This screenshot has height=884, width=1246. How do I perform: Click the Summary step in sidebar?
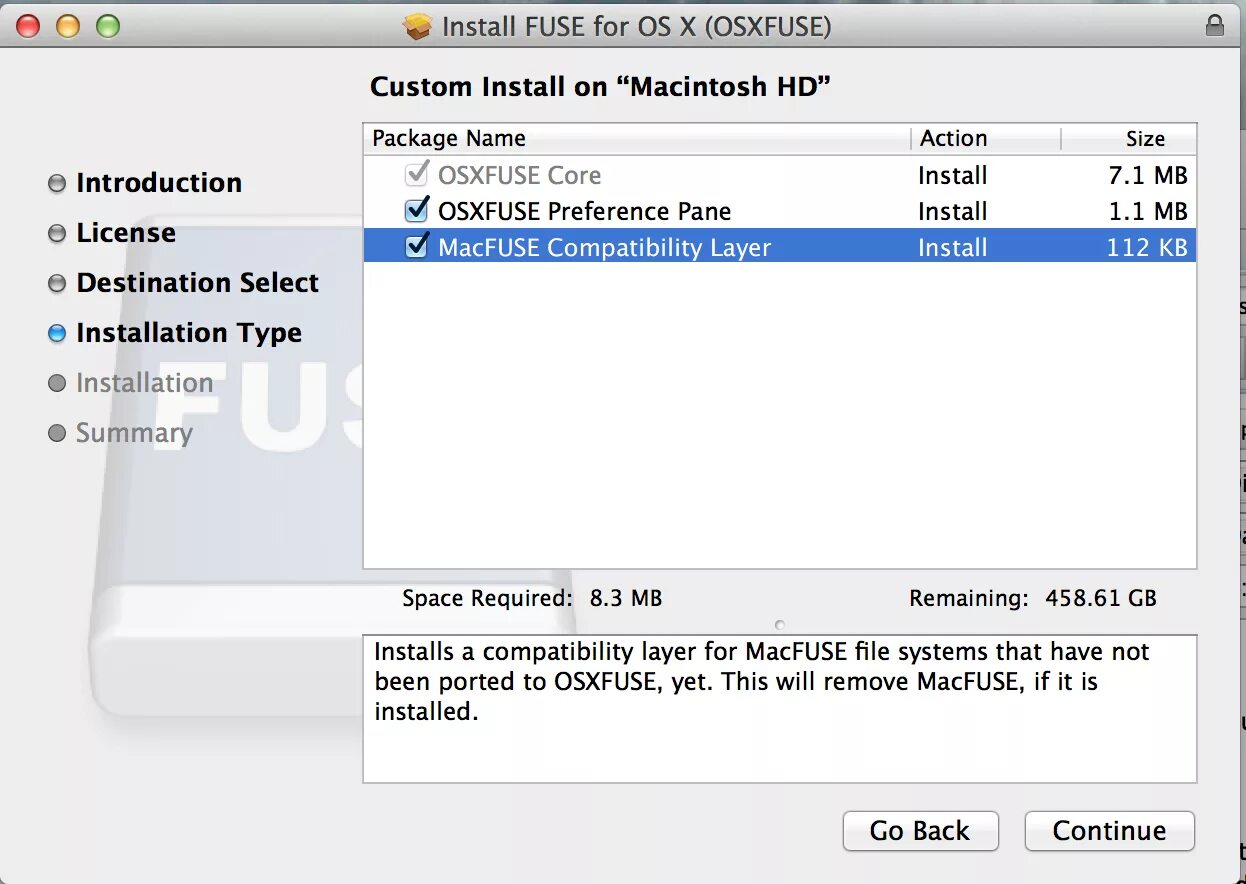tap(134, 433)
